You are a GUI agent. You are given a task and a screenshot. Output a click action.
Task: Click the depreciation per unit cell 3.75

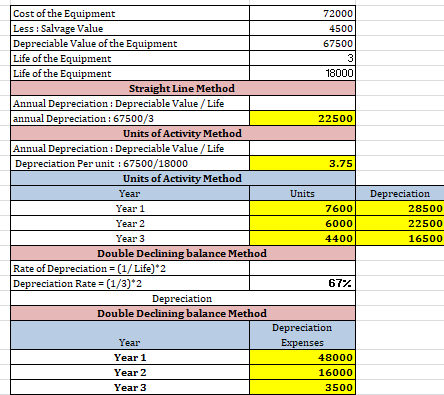click(x=302, y=163)
